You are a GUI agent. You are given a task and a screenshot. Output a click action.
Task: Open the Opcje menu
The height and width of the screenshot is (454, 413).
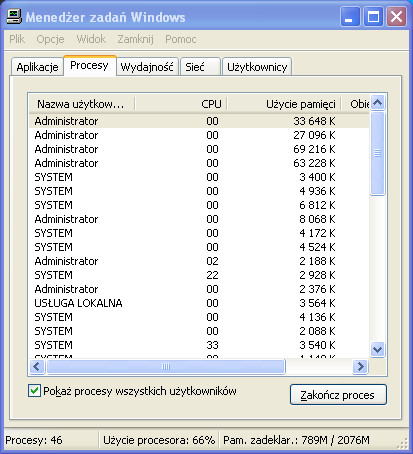[50, 39]
